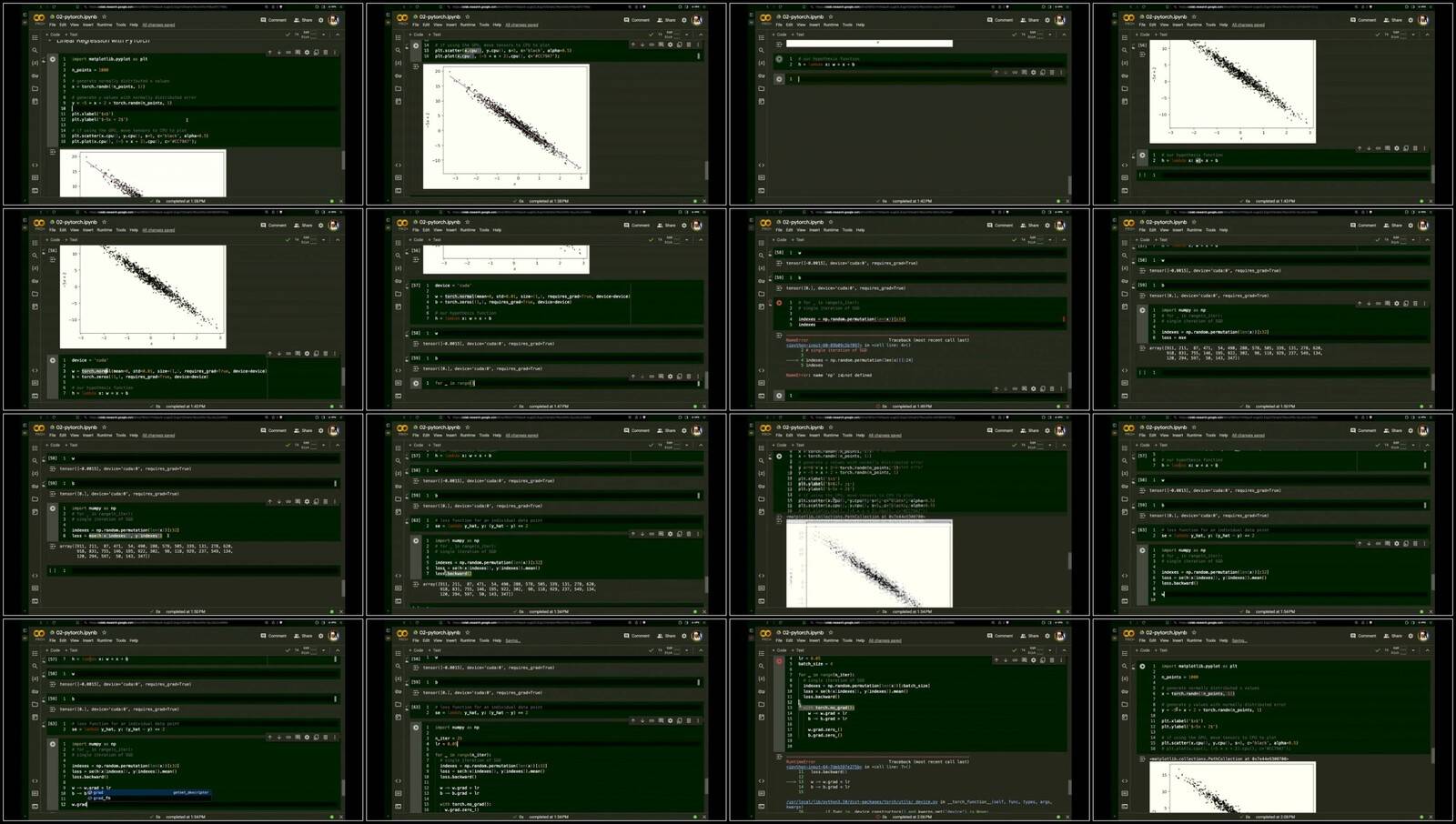This screenshot has height=824, width=1456.
Task: Open Tools menu in the RuntimeError frame
Action: pyautogui.click(x=847, y=640)
